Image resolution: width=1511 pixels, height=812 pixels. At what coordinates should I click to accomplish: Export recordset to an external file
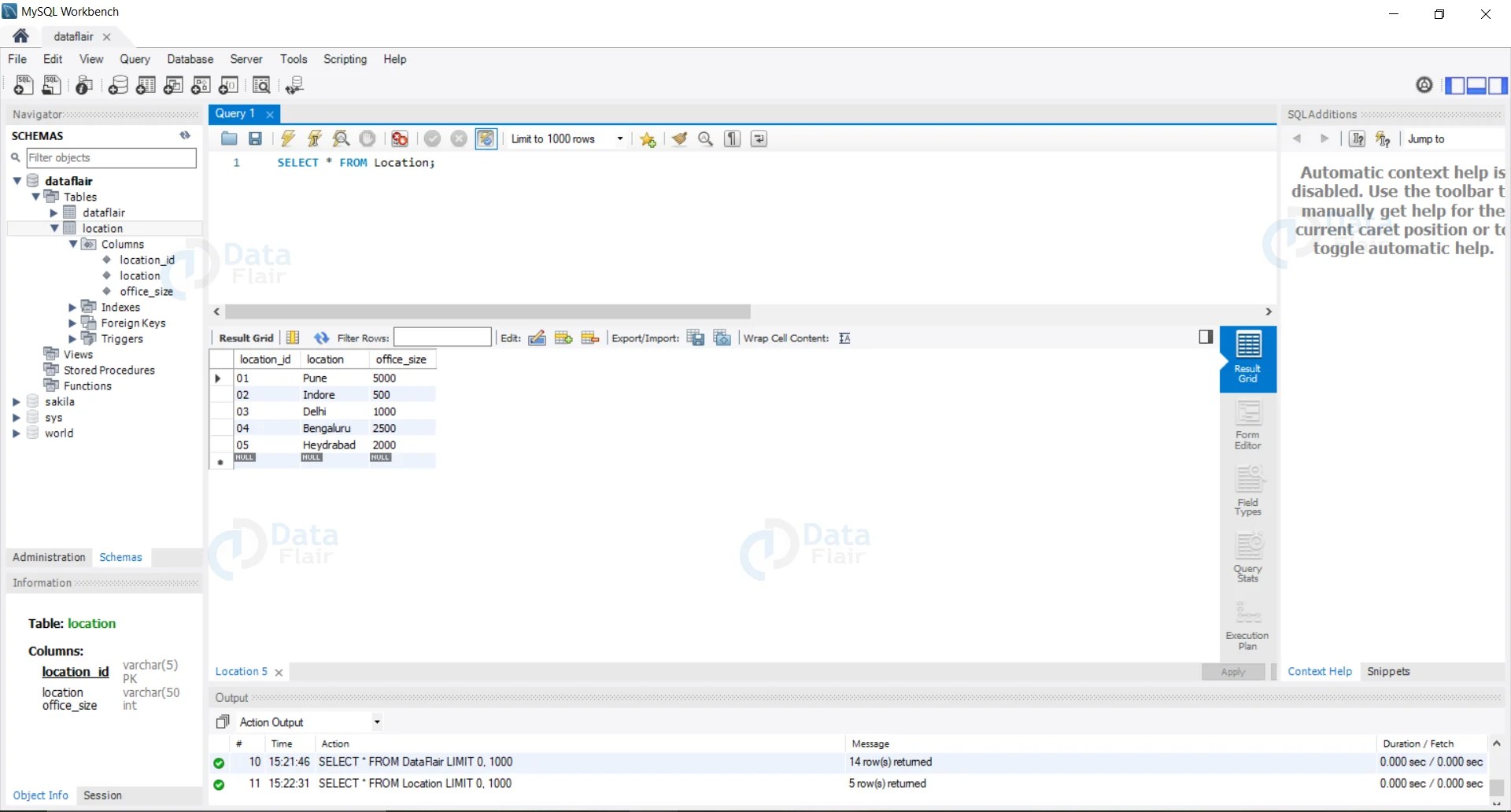pos(696,338)
